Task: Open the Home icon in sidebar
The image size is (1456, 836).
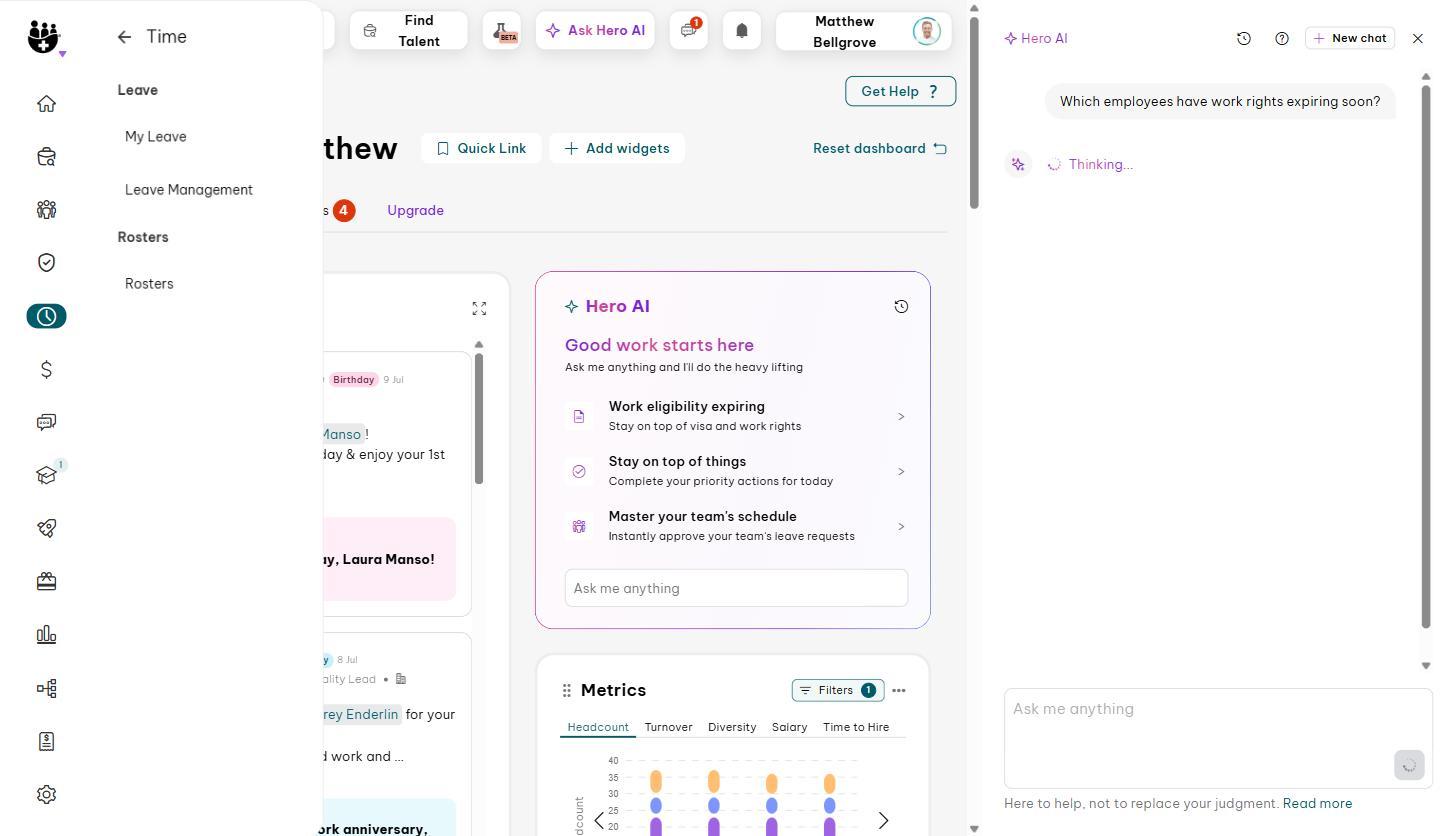Action: [46, 104]
